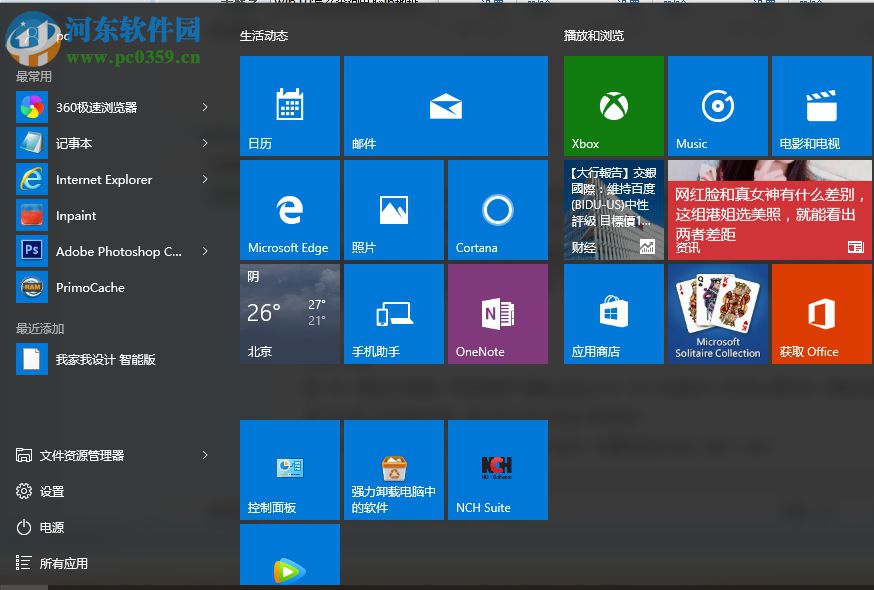Expand the 文件资源管理器 chevron

pyautogui.click(x=204, y=455)
